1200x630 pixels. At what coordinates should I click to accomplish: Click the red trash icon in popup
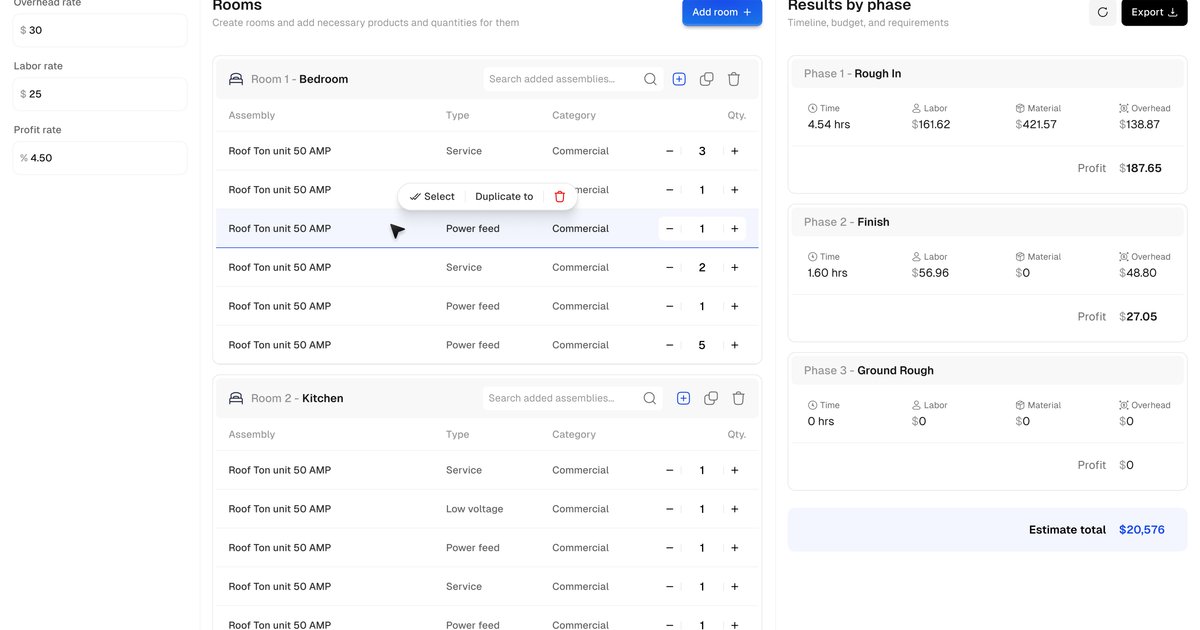tap(560, 197)
